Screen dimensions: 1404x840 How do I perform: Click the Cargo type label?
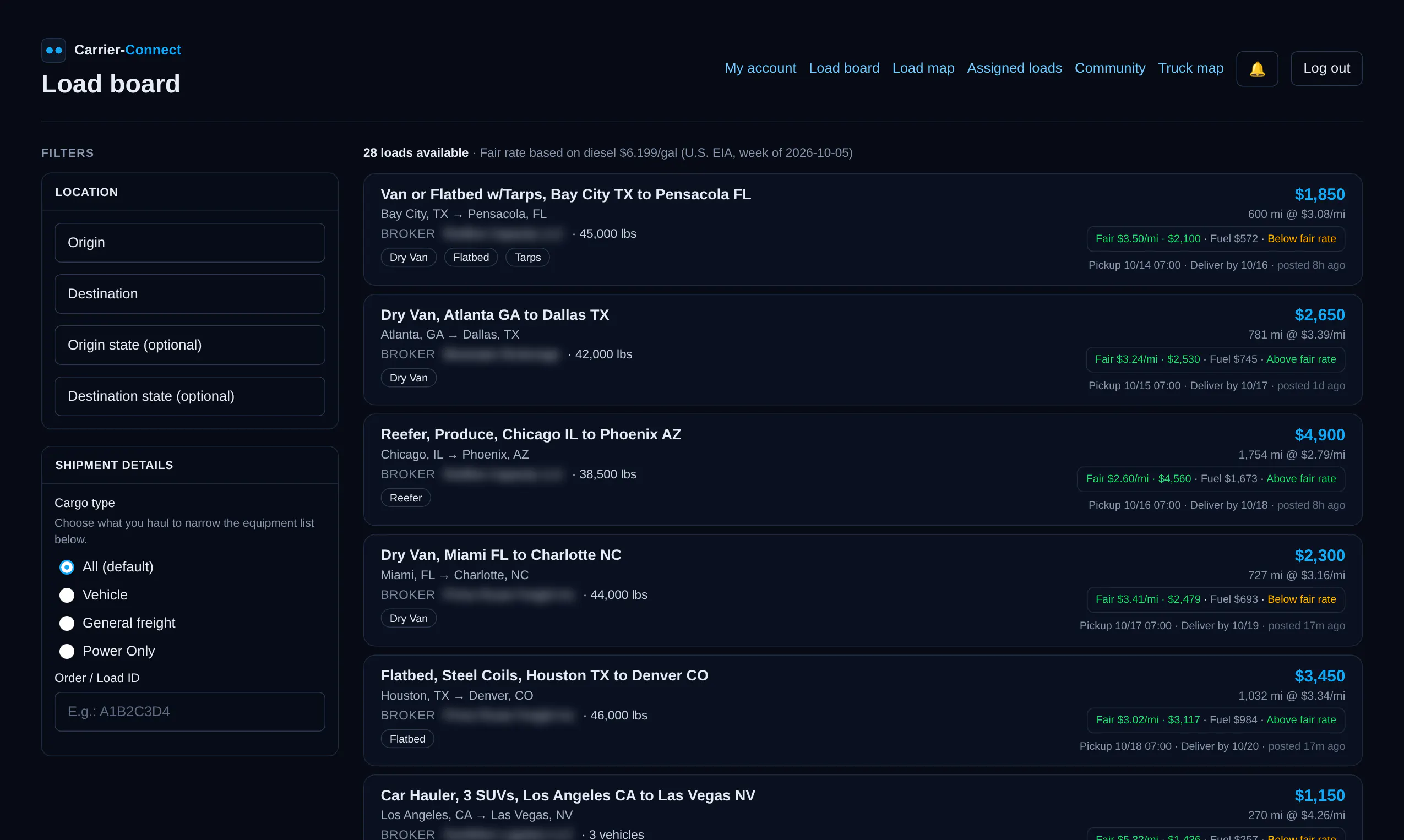[84, 503]
